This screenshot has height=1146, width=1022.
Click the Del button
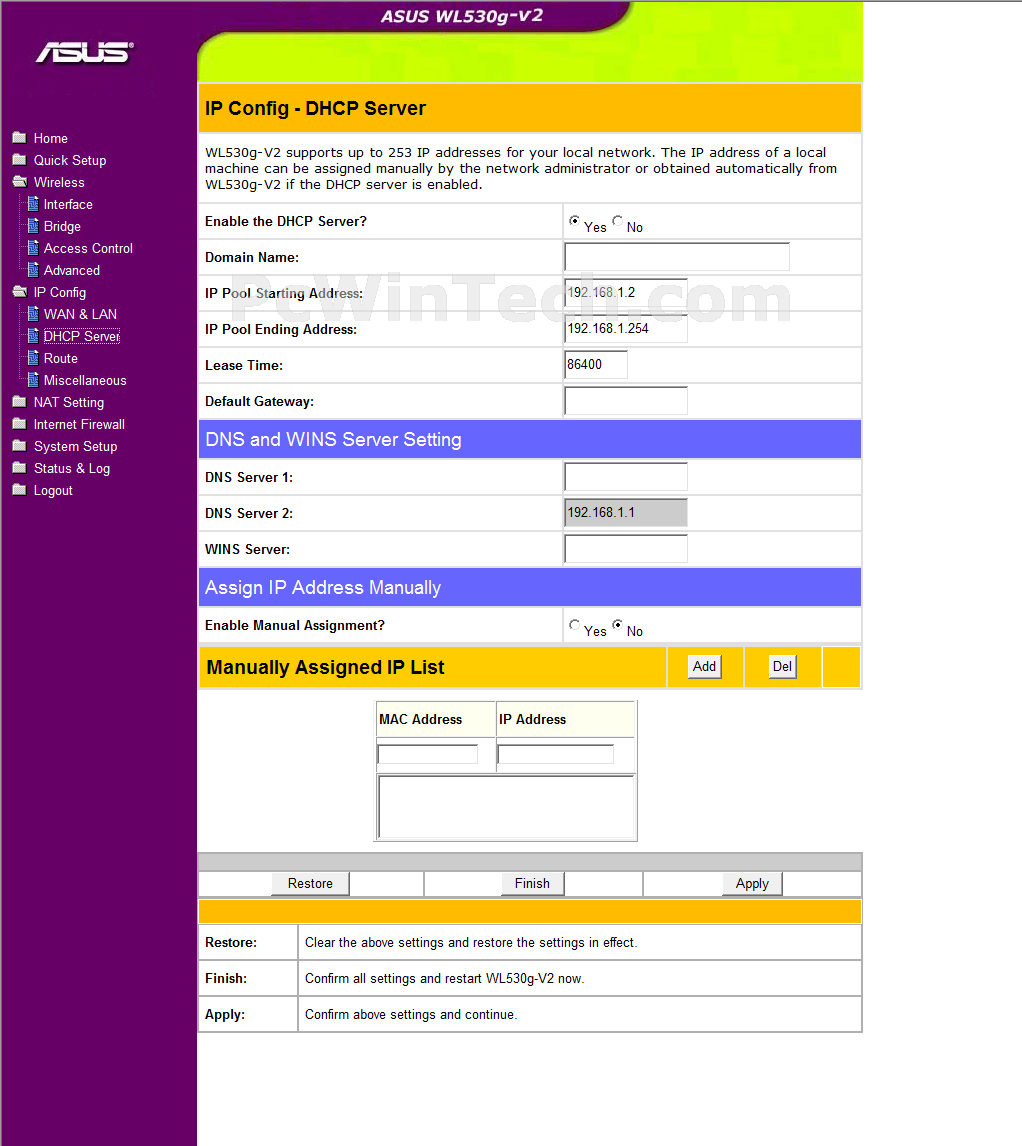pos(782,667)
